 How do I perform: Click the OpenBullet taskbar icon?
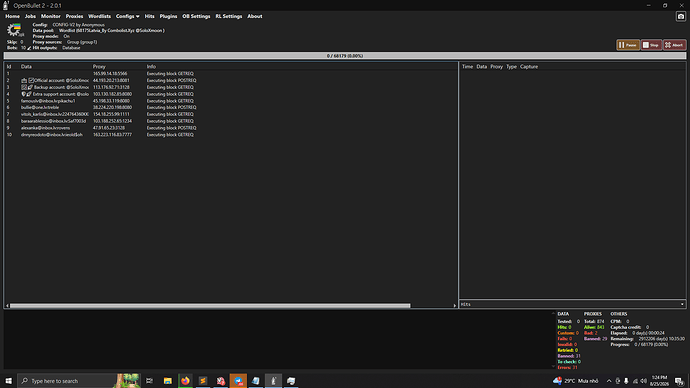point(273,381)
